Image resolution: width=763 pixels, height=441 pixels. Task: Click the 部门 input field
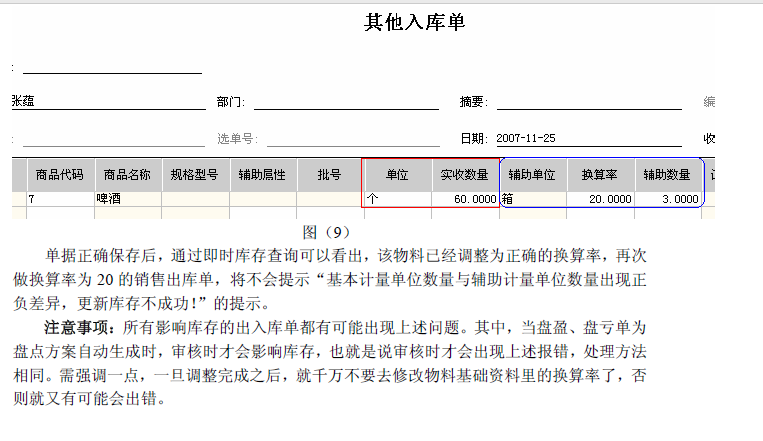346,101
